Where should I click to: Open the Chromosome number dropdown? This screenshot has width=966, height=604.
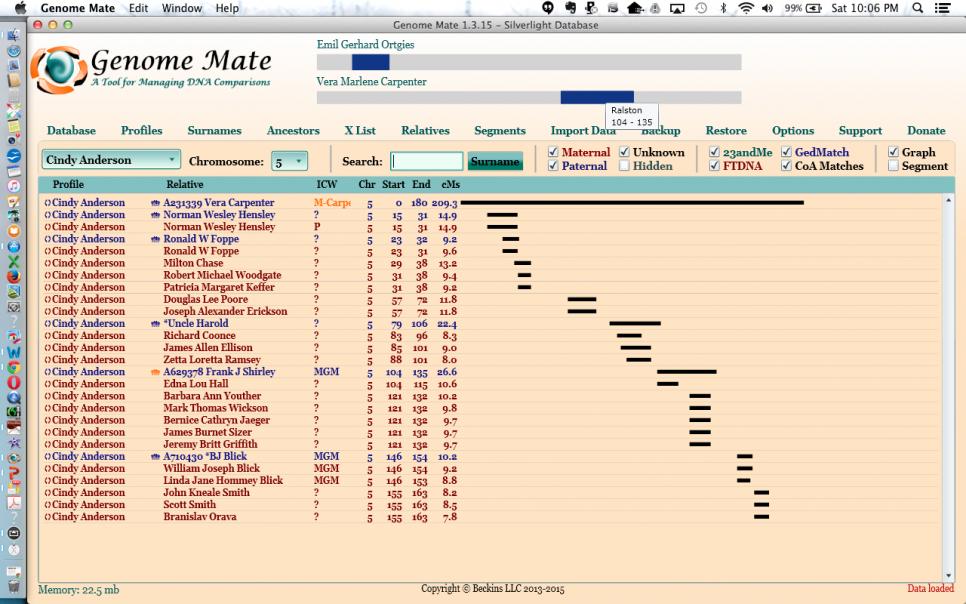point(290,161)
